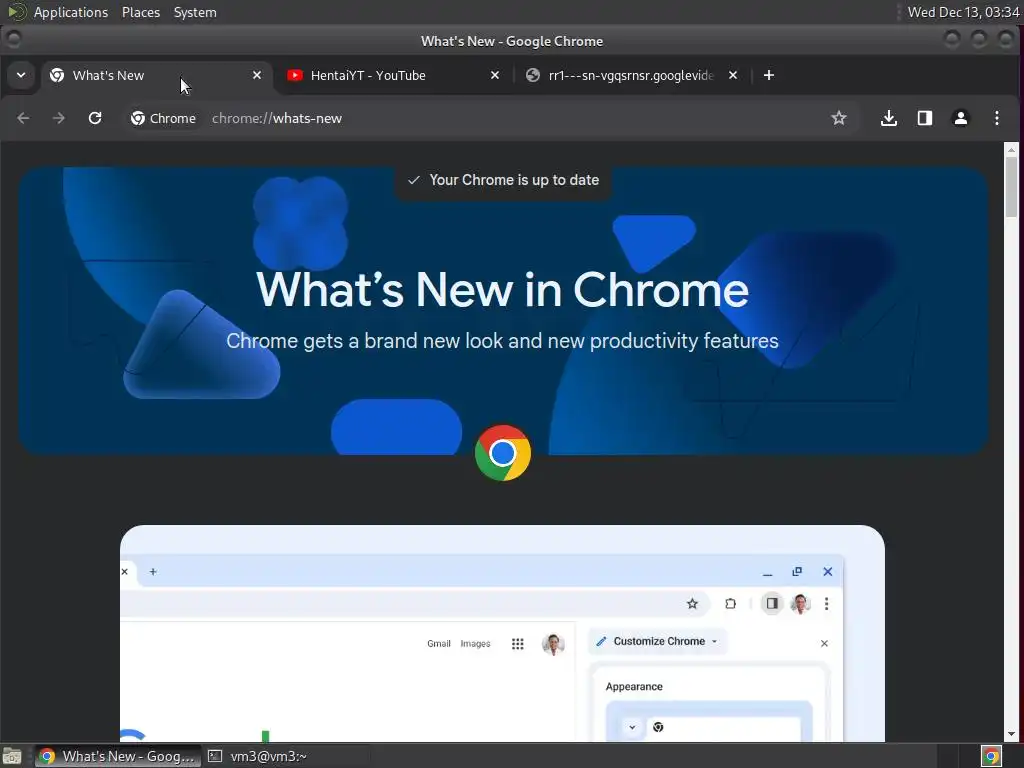Click the profile photo in preview toolbar
The height and width of the screenshot is (768, 1024).
(x=801, y=603)
